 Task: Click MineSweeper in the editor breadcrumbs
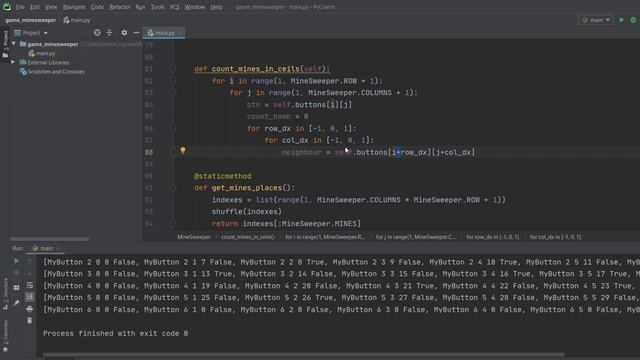pos(194,237)
